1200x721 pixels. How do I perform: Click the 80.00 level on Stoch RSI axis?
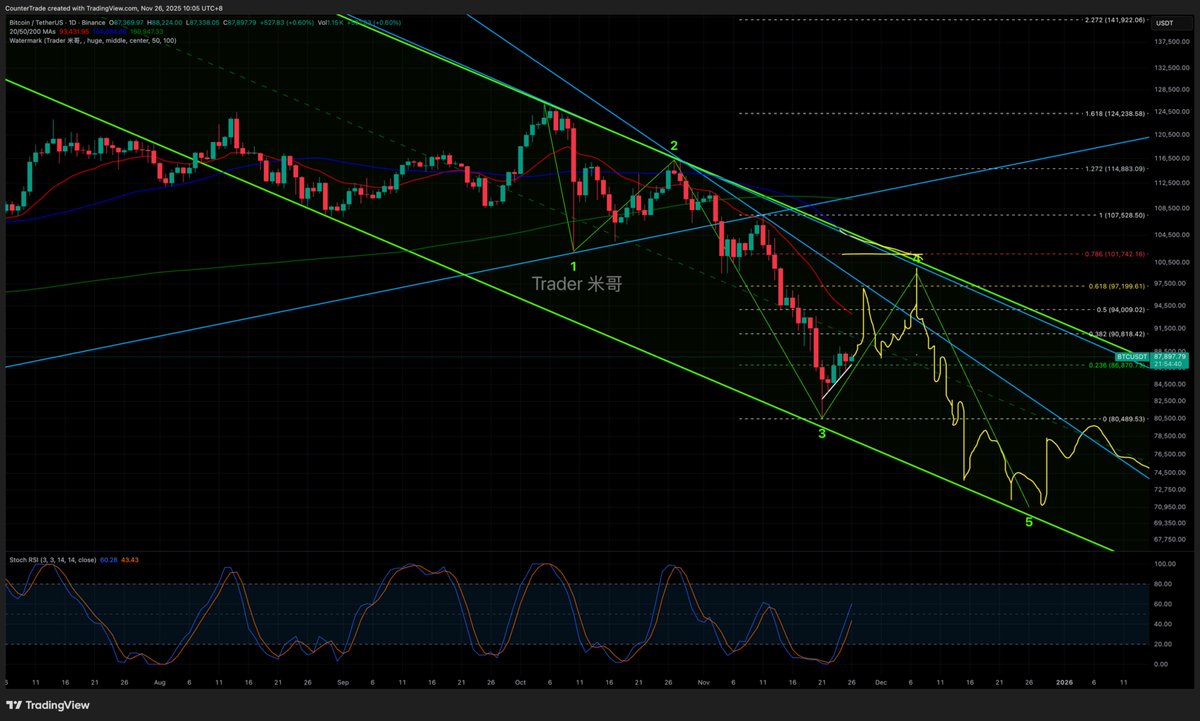(1163, 584)
